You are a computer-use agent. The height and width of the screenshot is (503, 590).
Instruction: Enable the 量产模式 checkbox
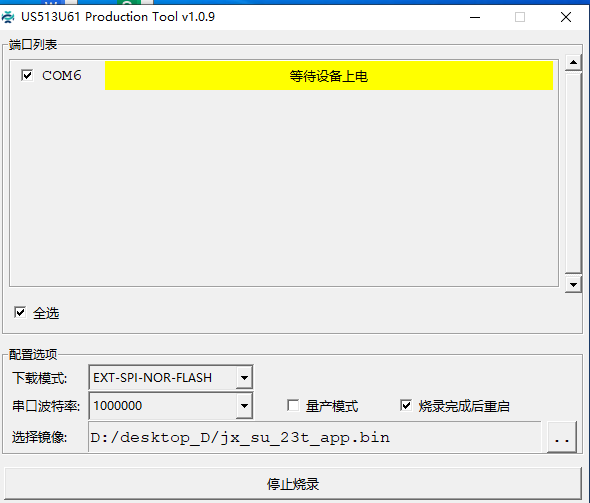point(293,406)
